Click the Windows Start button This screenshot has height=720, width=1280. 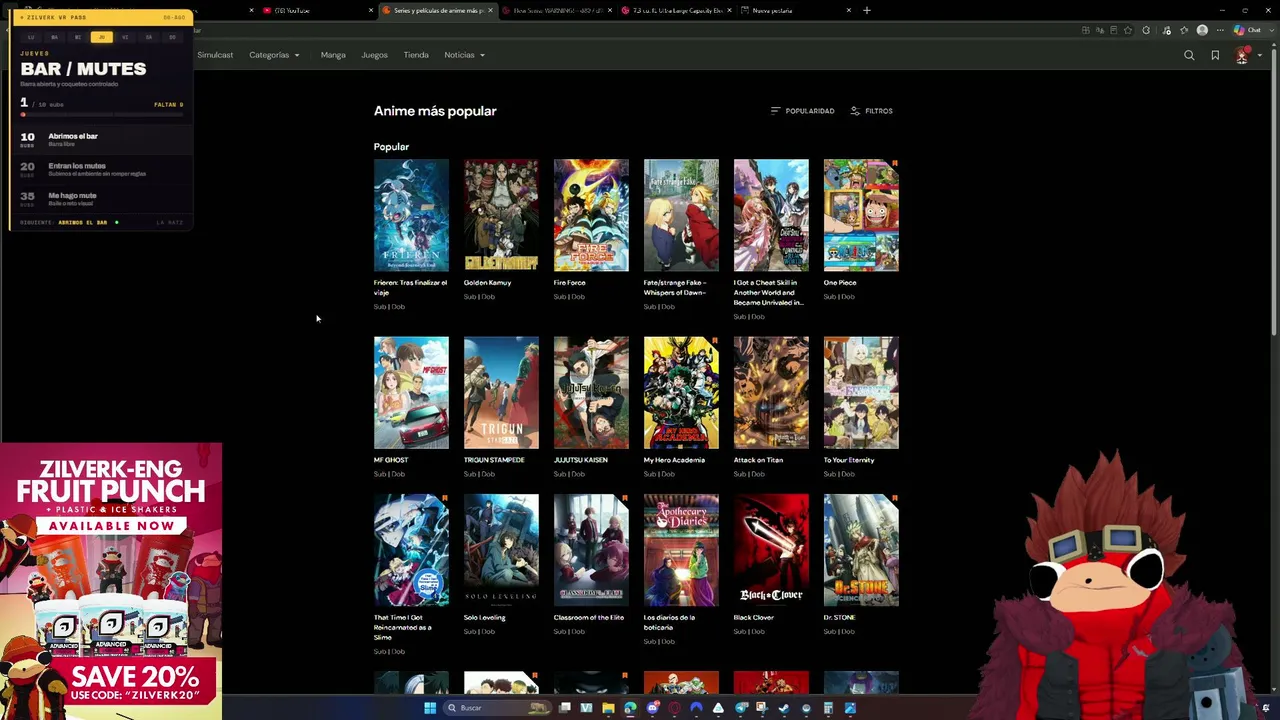coord(430,708)
